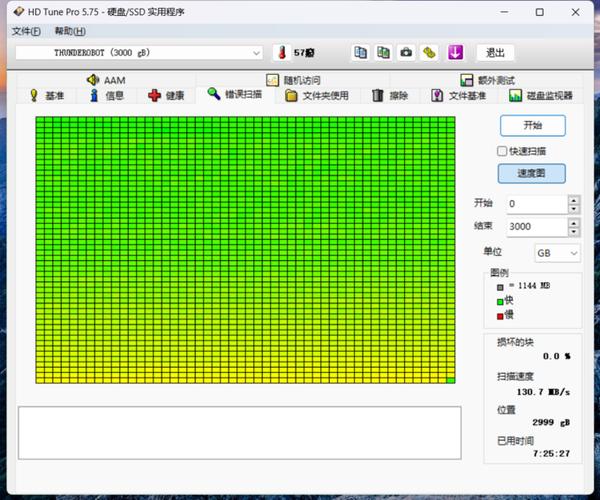Click the end position field showing 3000
The image size is (600, 500).
[537, 226]
